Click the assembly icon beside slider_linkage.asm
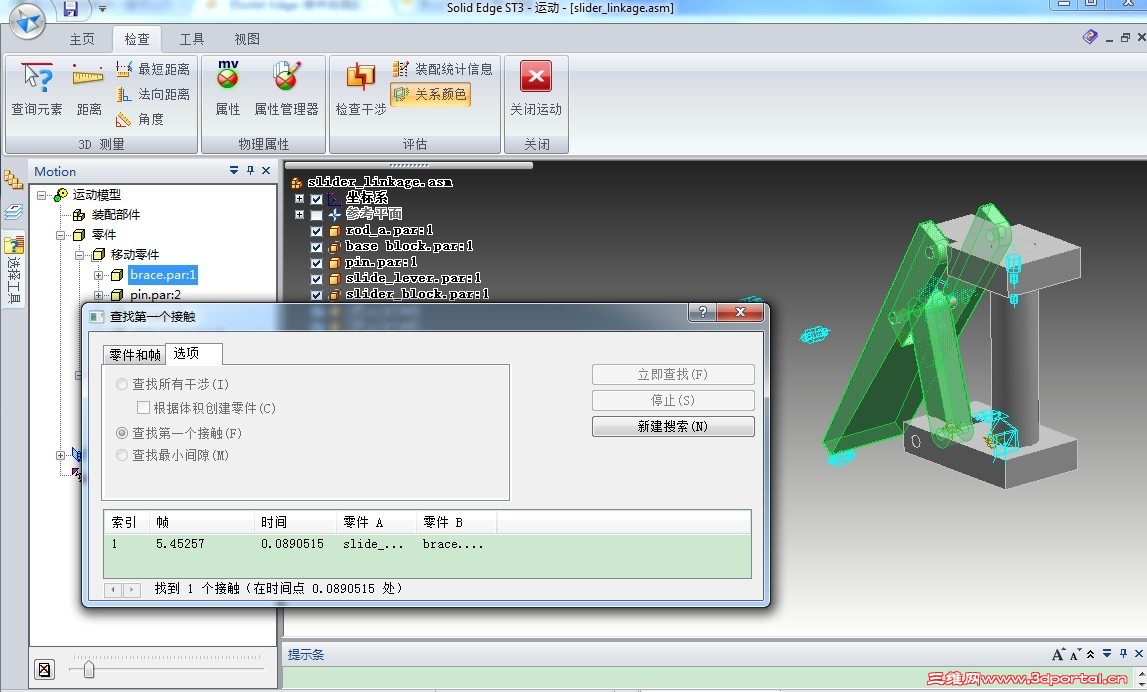1147x692 pixels. 296,182
